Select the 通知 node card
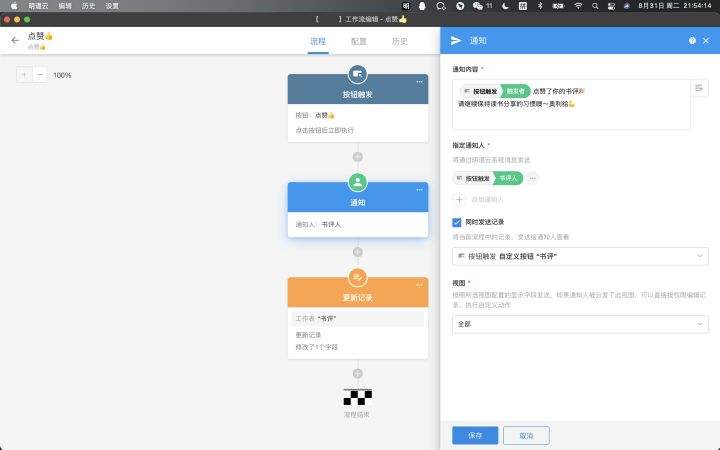Screen dimensions: 720x450 358,210
